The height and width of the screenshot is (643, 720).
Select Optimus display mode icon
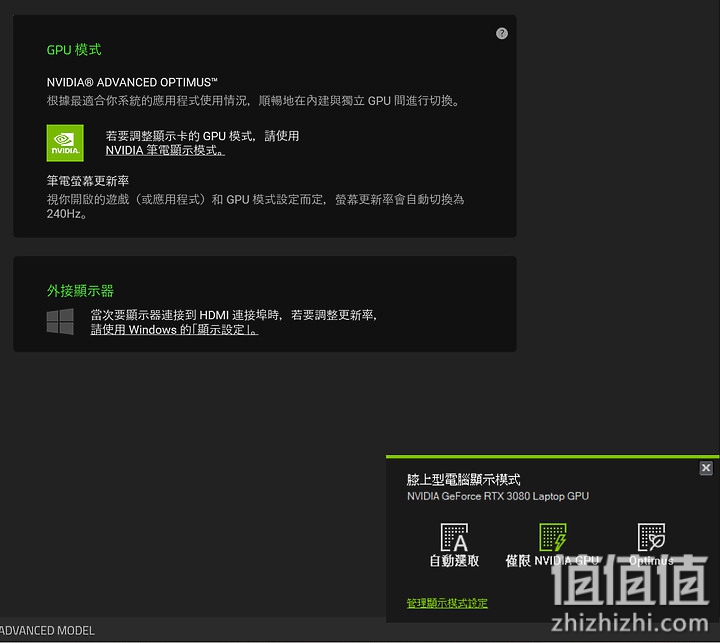(651, 537)
